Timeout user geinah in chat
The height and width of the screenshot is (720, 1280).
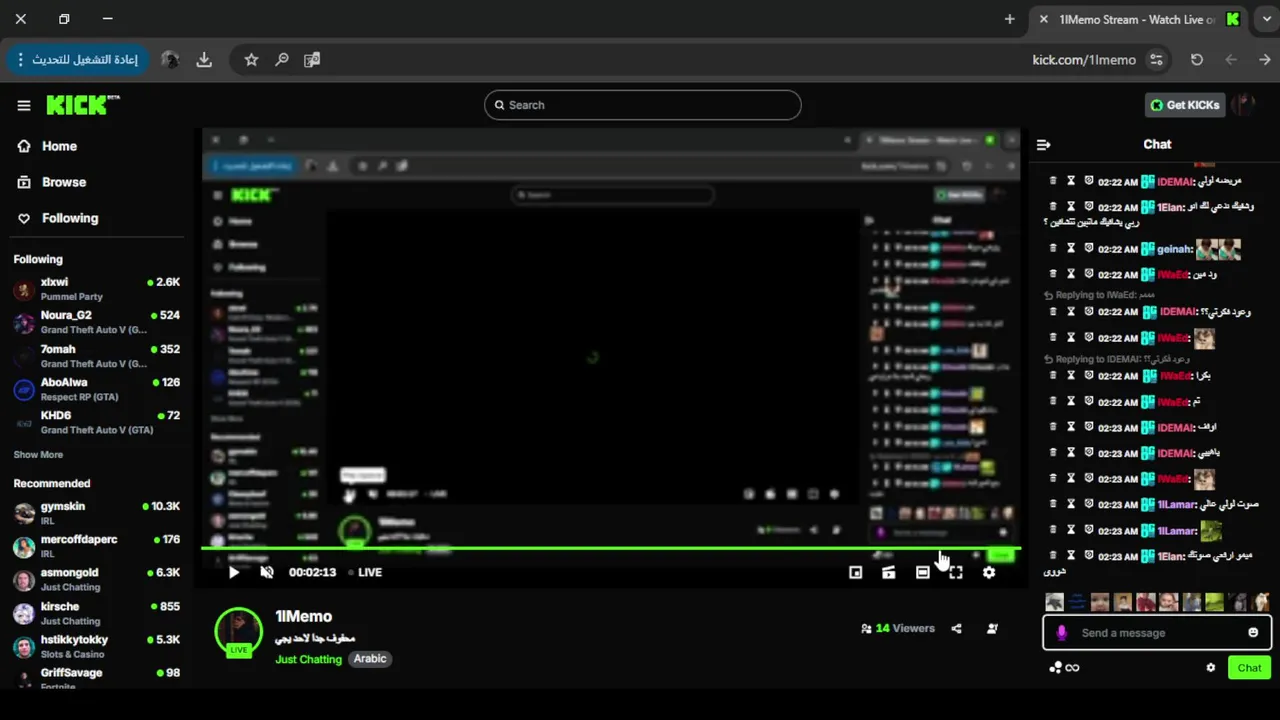(1071, 249)
